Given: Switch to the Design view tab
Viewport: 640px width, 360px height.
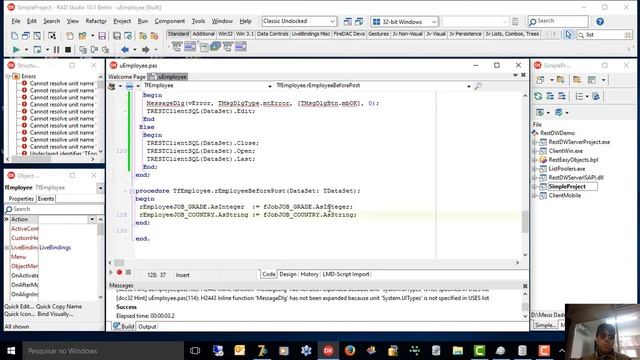Looking at the screenshot, I should [288, 274].
